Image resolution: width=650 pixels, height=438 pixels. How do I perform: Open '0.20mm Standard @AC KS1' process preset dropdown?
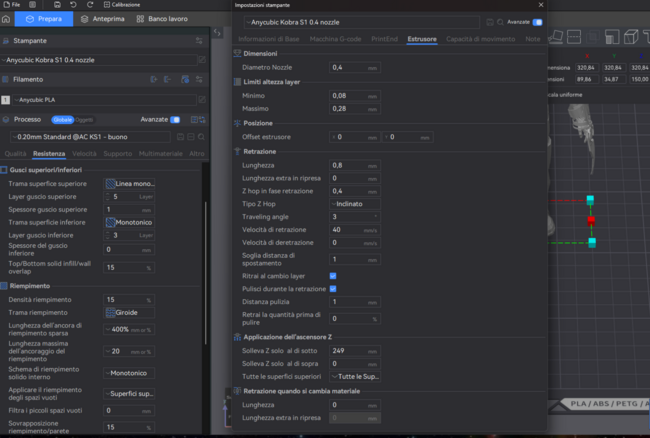(x=90, y=136)
